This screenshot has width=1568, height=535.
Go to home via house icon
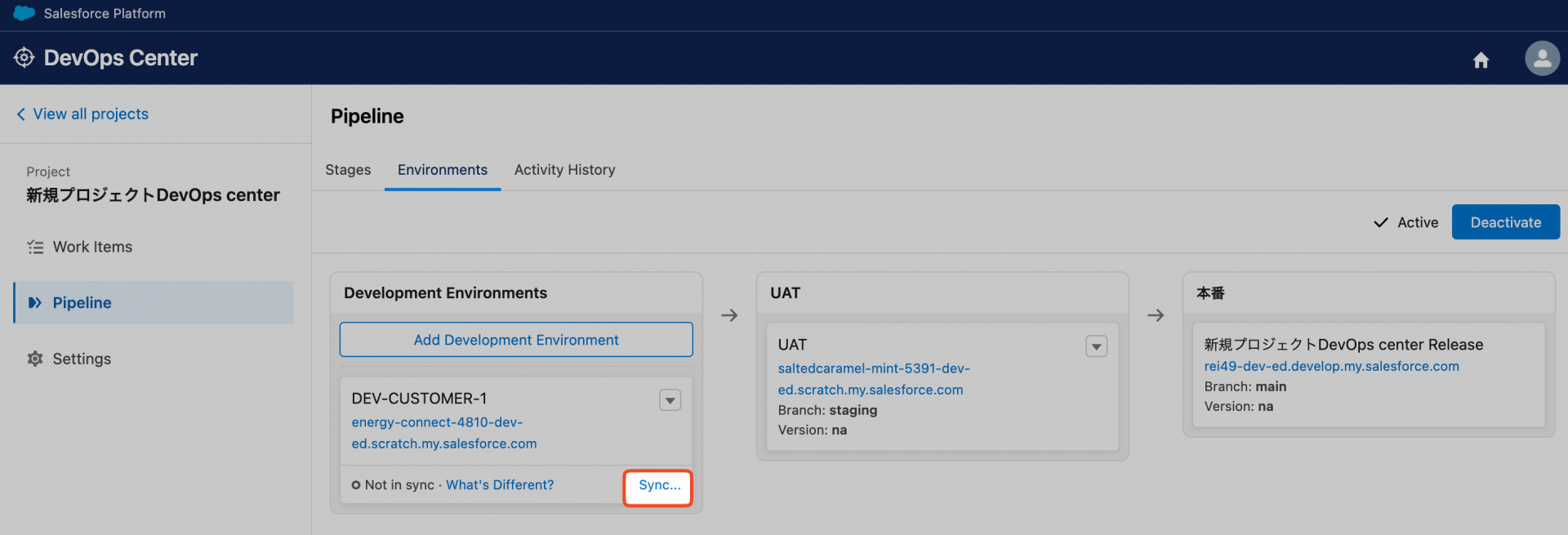pos(1481,60)
